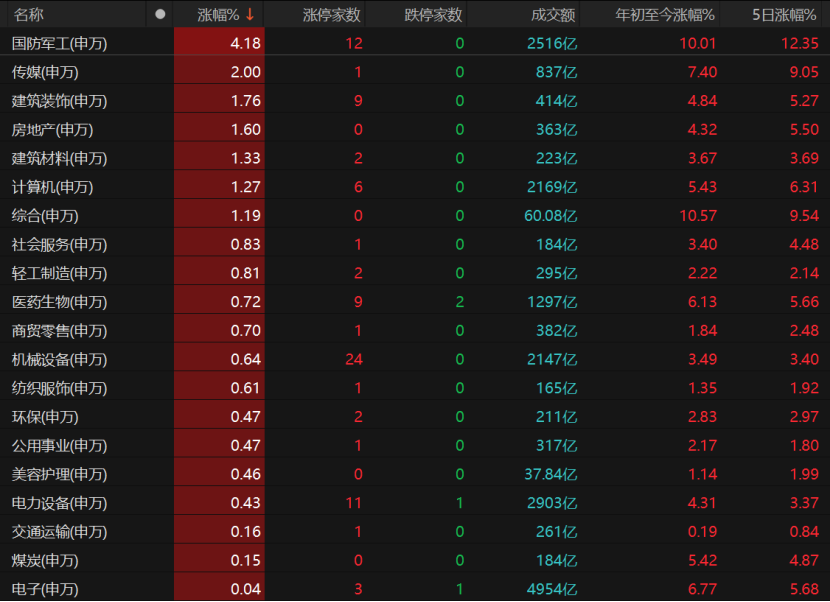
Task: Click the red 4.18 gain bar
Action: pyautogui.click(x=219, y=44)
